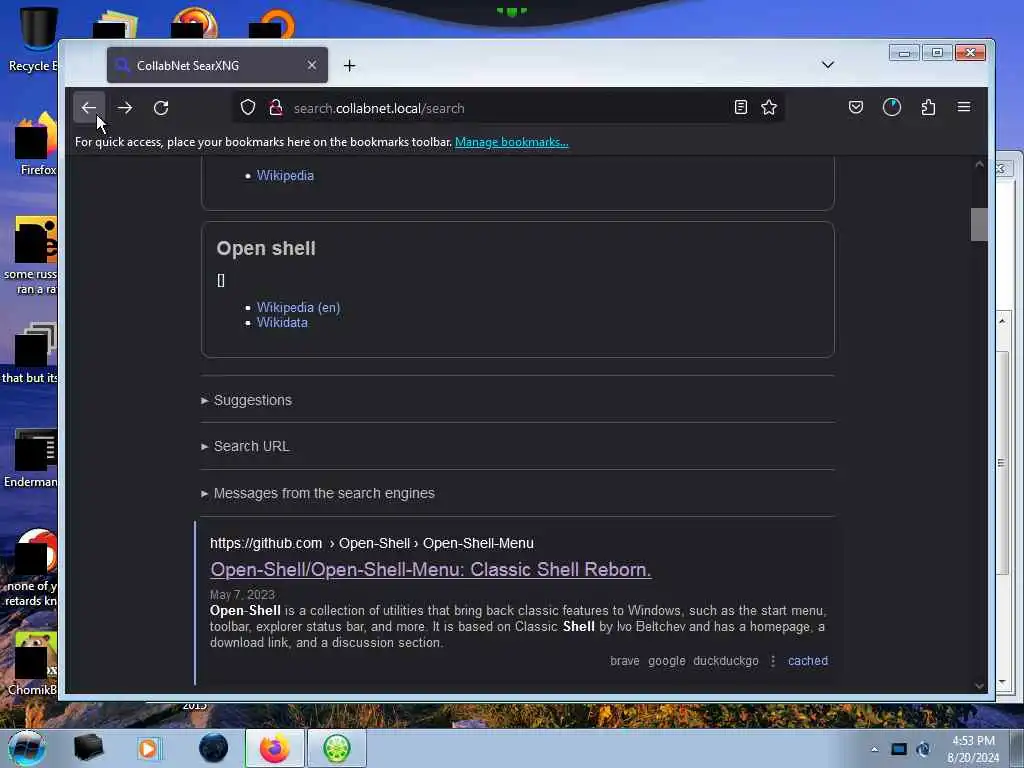1024x768 pixels.
Task: Click the background window scrollbar down arrow
Action: (x=1002, y=682)
